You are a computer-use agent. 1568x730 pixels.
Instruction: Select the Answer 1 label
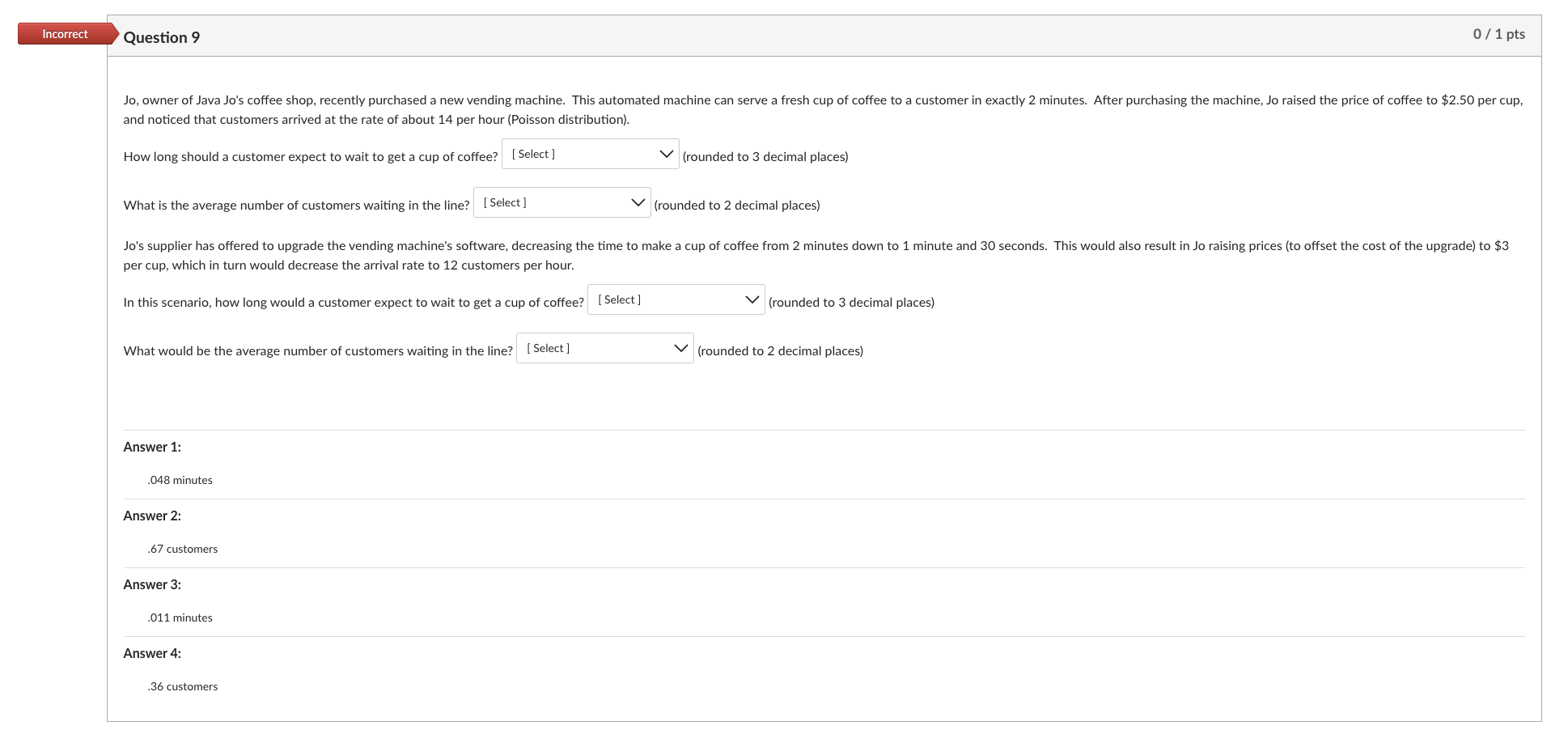[x=151, y=446]
